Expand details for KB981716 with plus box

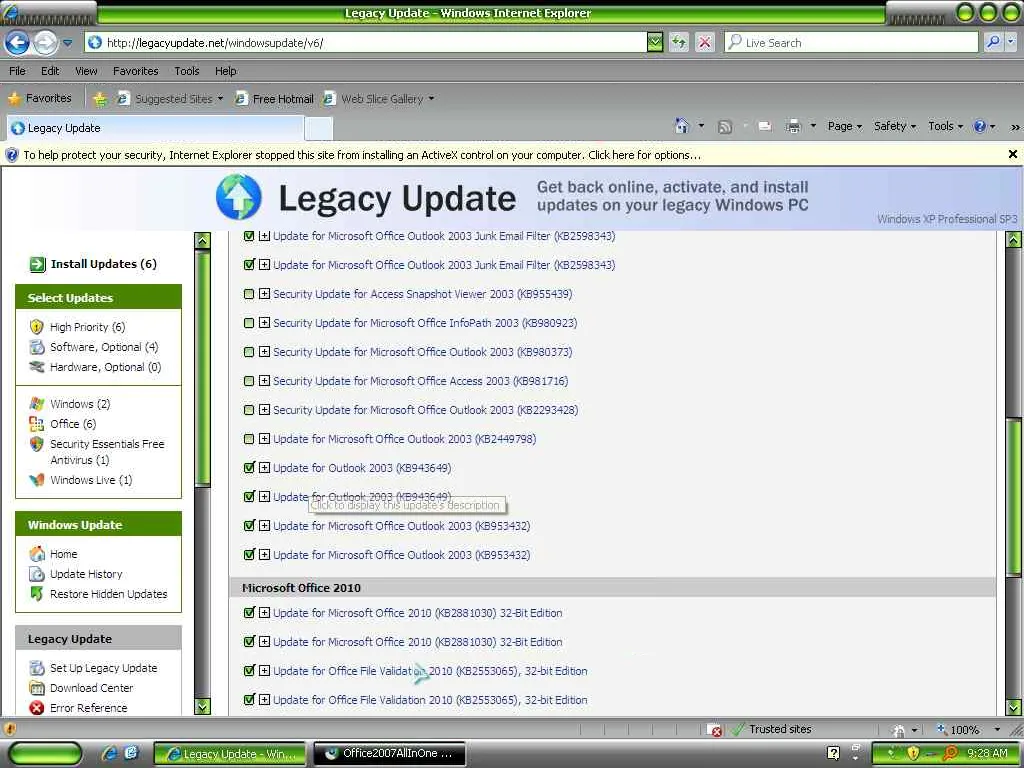coord(264,381)
